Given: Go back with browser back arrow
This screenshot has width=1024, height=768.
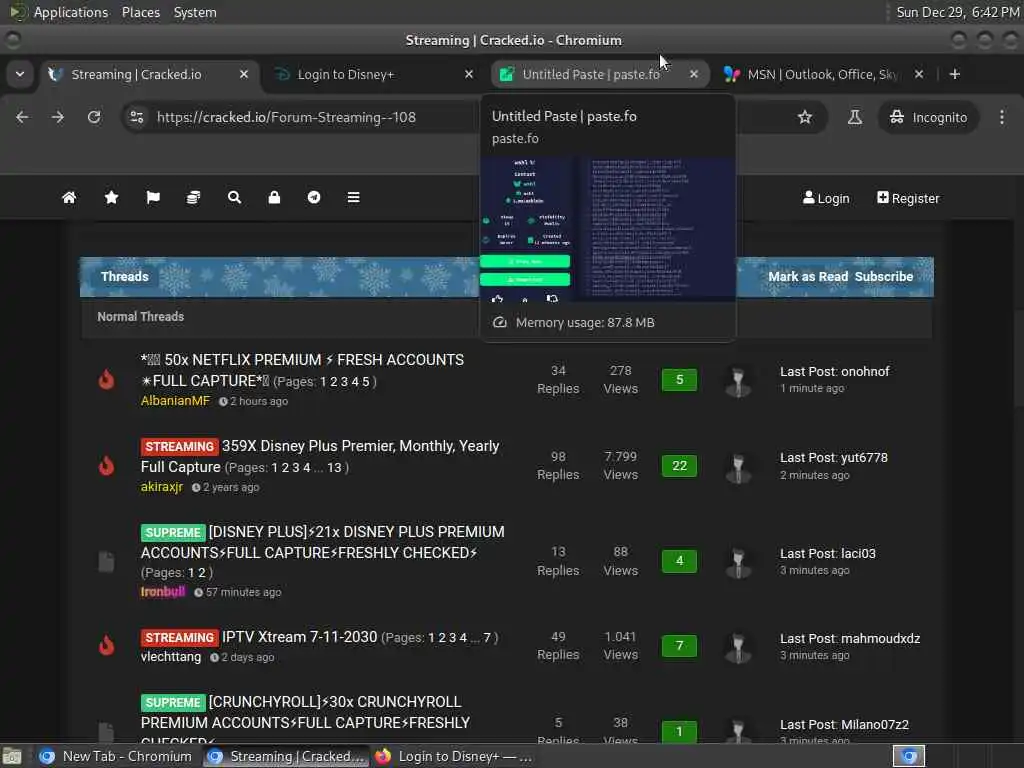Looking at the screenshot, I should 22,117.
